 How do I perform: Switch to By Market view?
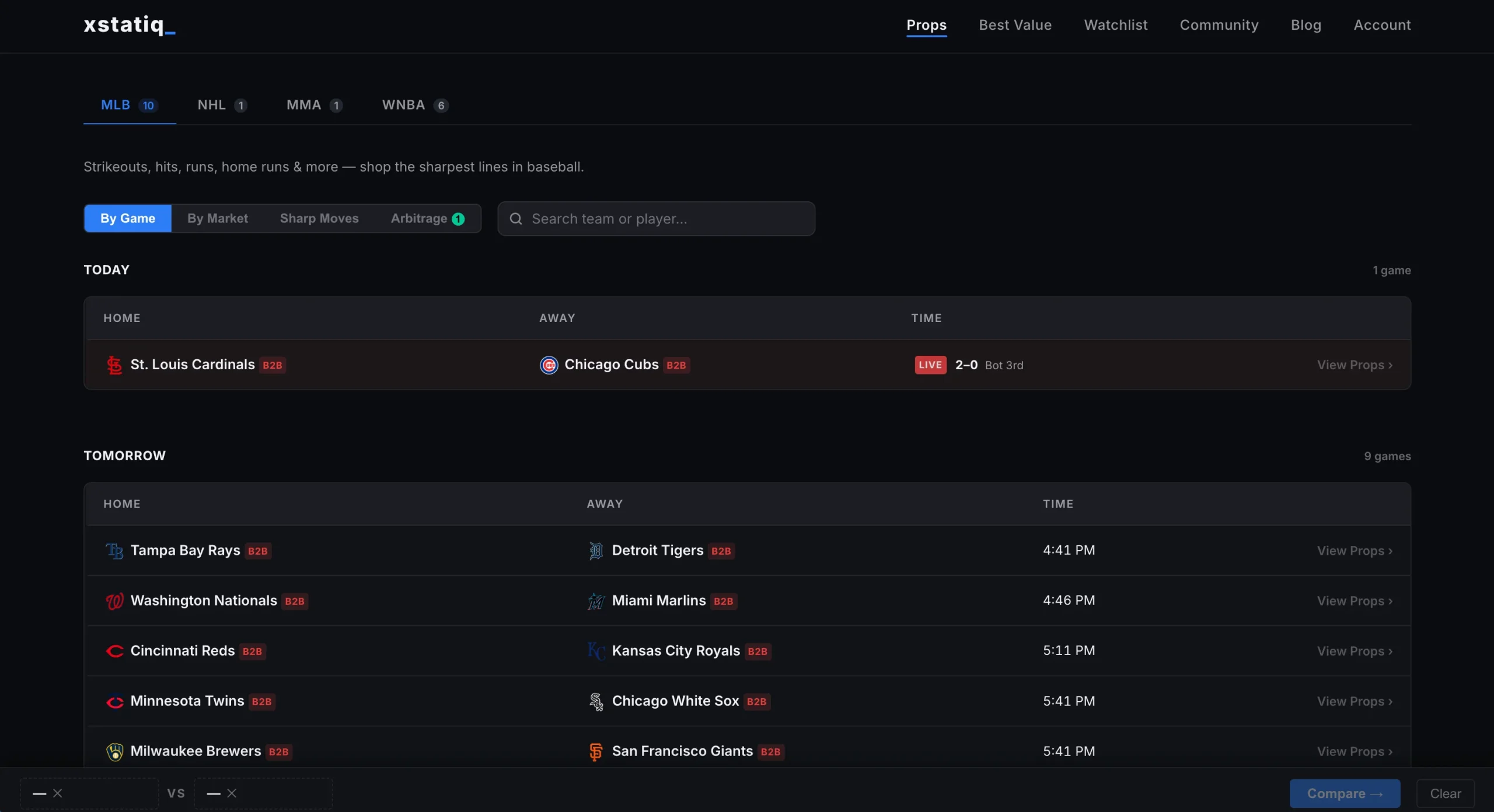[x=218, y=218]
